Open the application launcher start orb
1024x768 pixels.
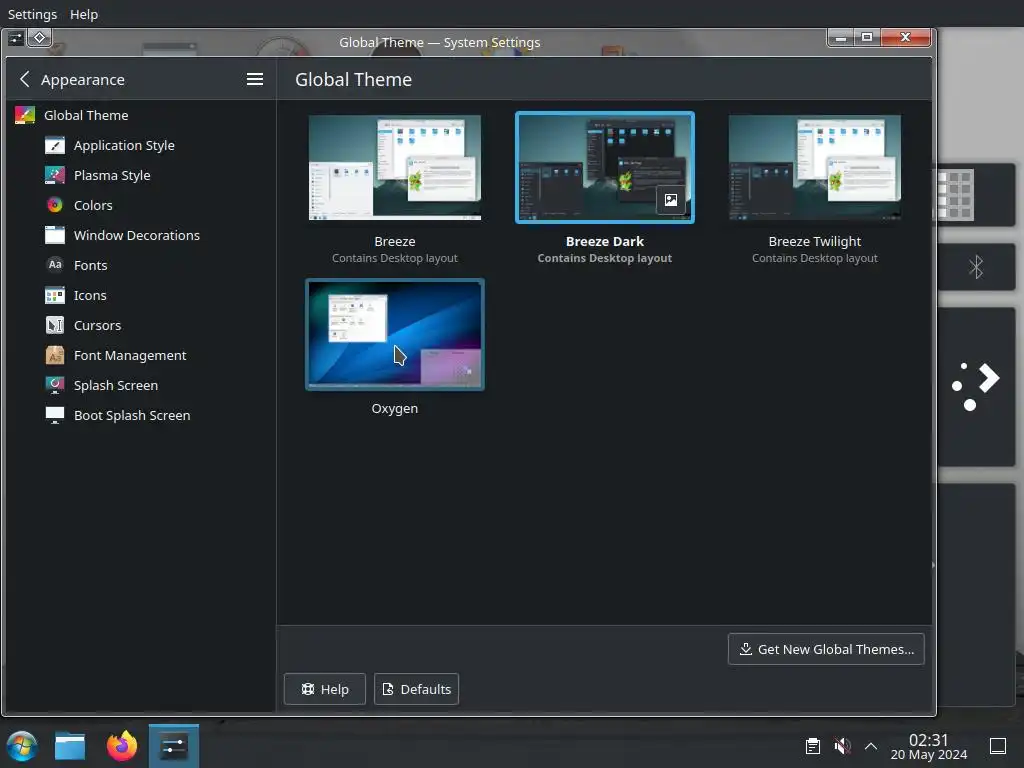22,746
